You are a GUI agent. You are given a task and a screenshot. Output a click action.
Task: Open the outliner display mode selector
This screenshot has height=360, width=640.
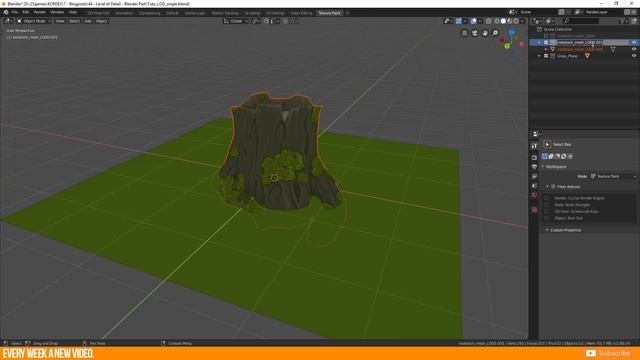click(549, 21)
